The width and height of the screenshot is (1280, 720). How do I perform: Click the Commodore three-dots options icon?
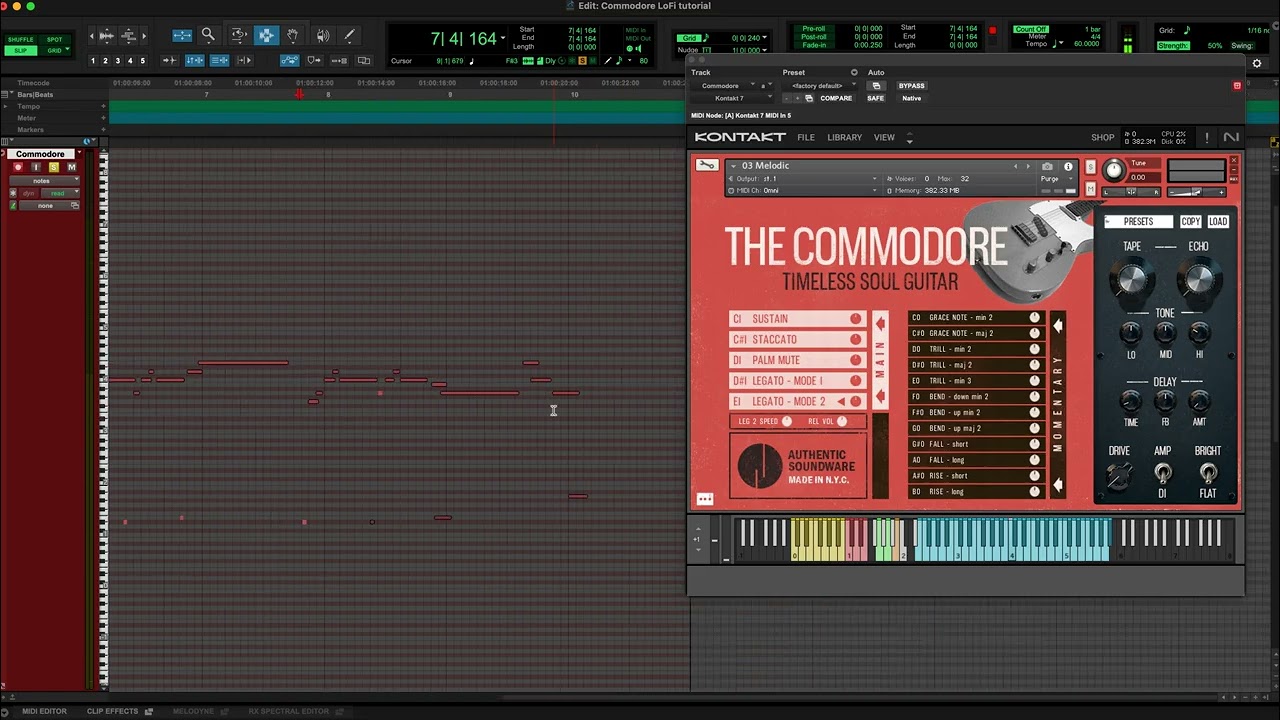click(x=705, y=499)
